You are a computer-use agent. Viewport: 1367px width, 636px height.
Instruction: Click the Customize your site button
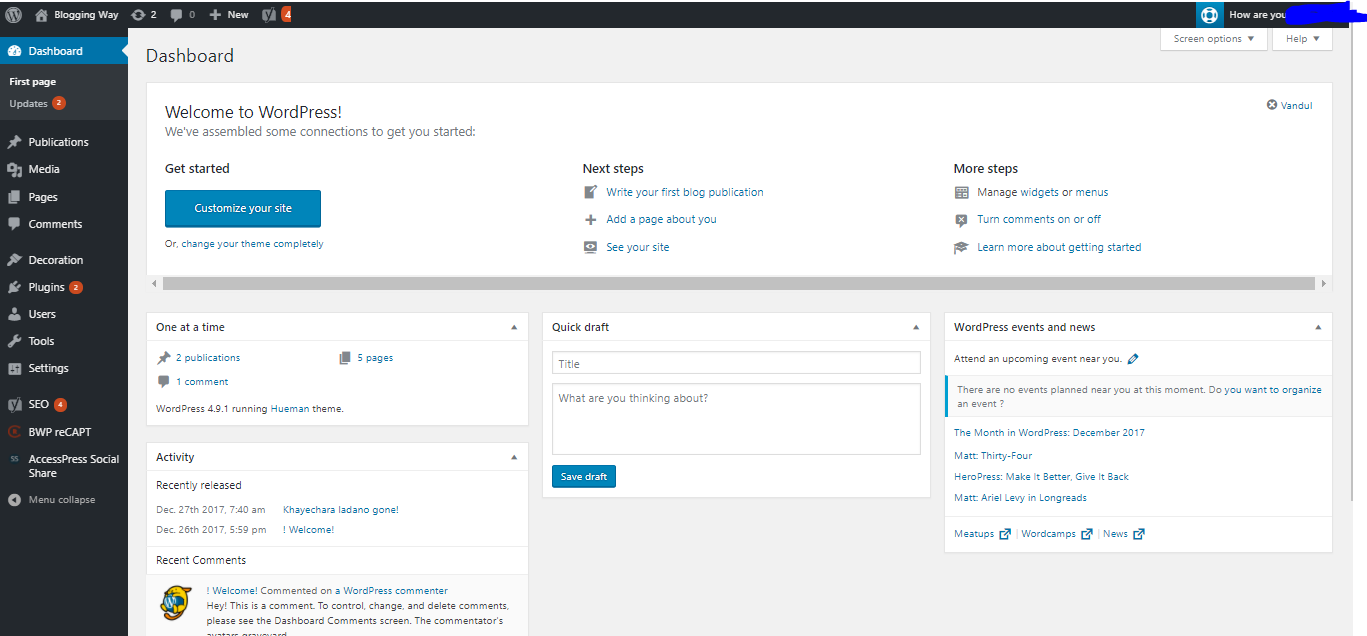click(x=243, y=208)
